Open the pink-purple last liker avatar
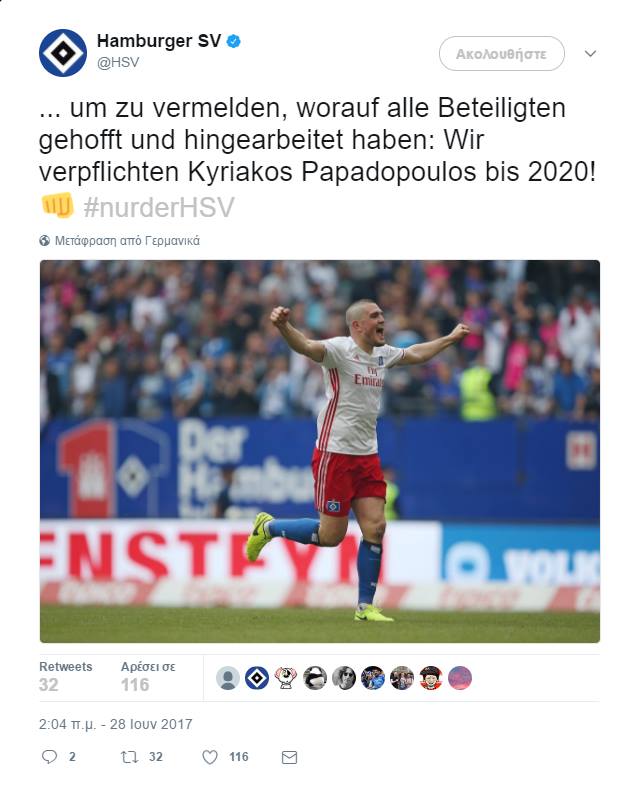 (460, 678)
